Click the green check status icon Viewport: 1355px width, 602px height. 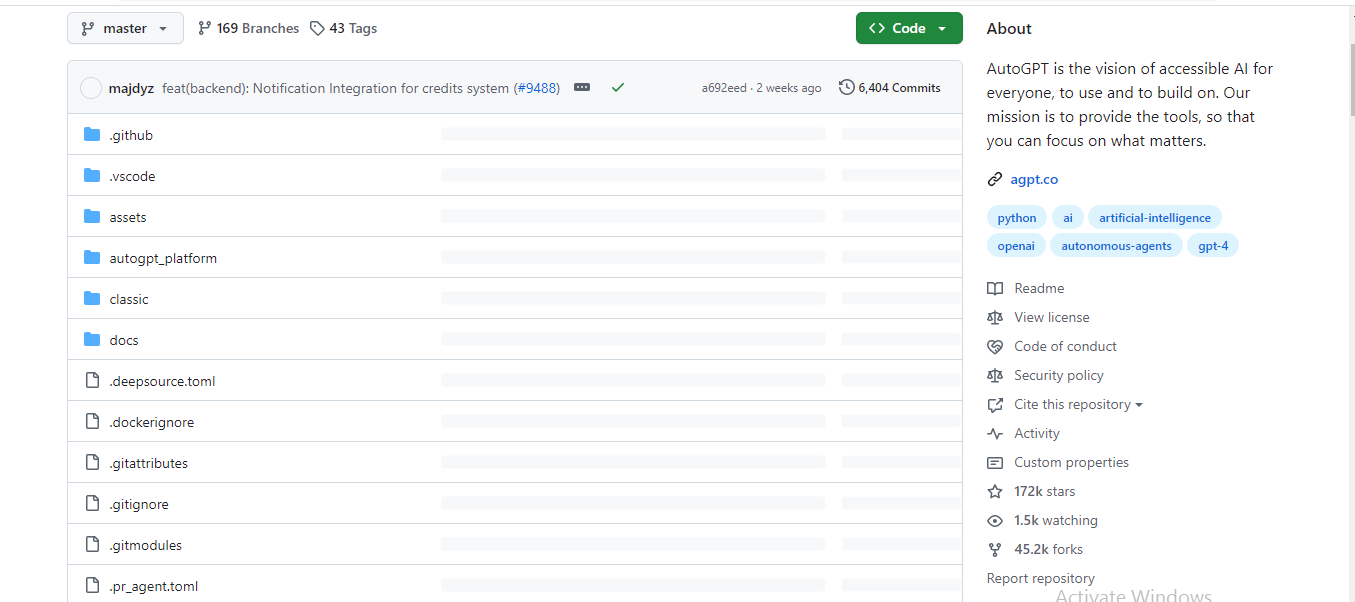(x=618, y=88)
